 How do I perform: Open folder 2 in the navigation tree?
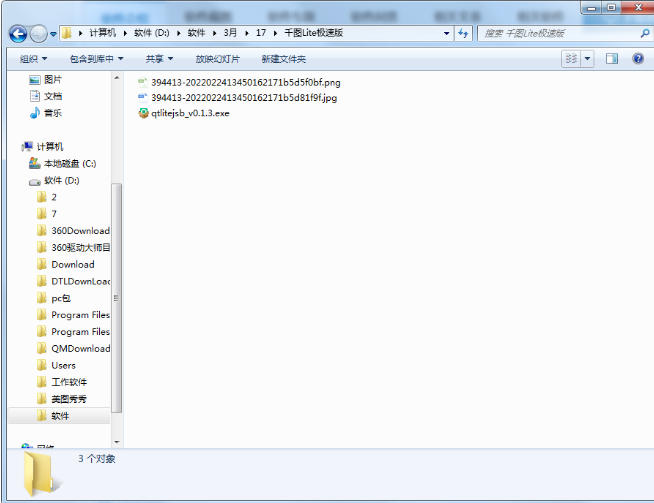pos(54,197)
